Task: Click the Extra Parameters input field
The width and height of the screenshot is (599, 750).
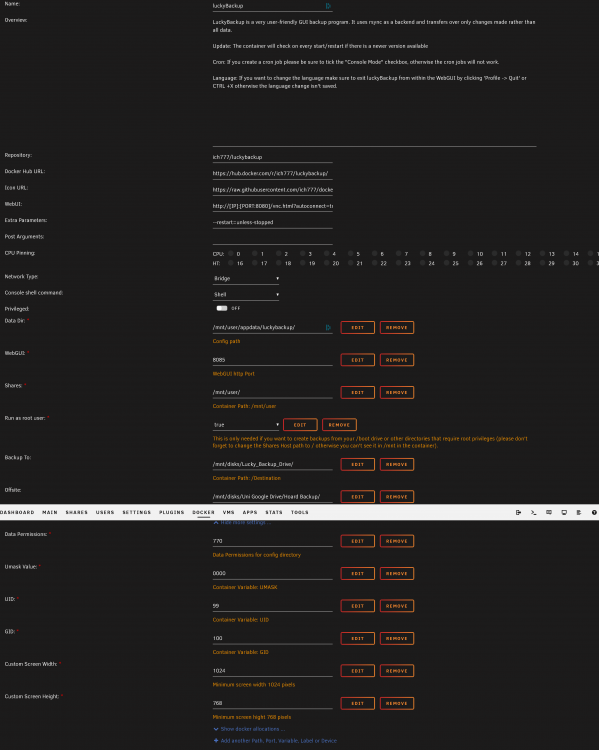Action: pos(272,222)
